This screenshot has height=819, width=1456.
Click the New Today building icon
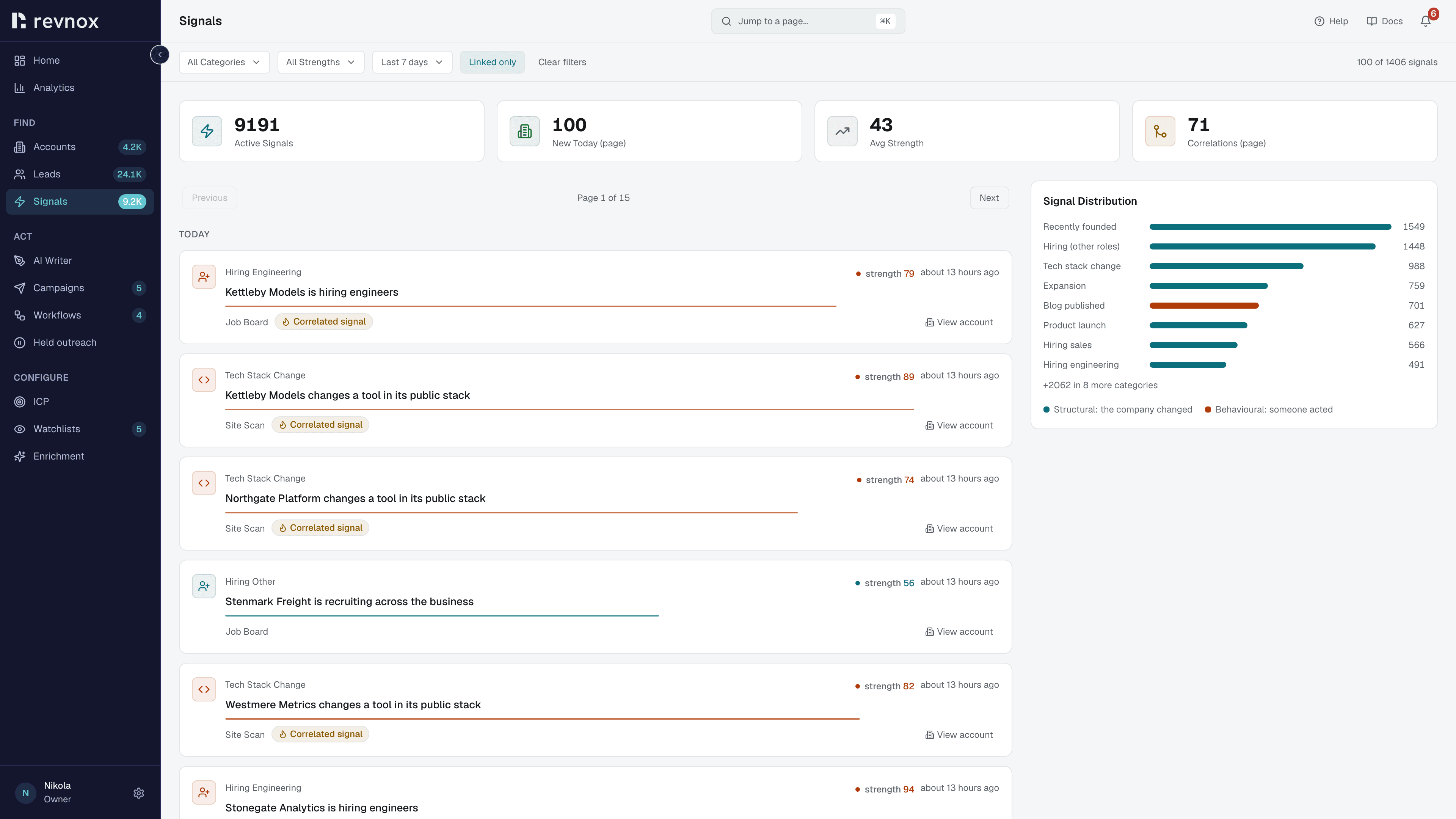(x=524, y=131)
